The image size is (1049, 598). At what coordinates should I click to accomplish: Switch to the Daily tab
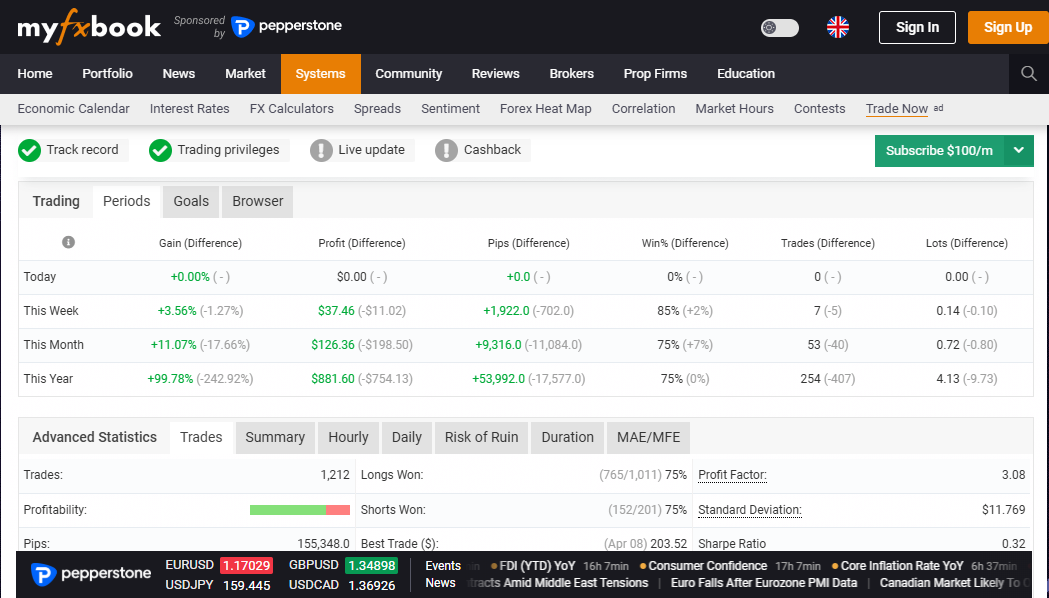click(x=407, y=437)
